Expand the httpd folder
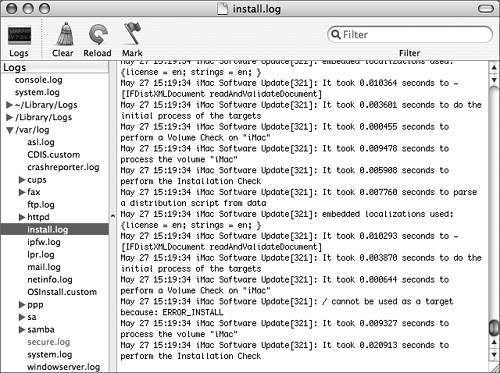 [22, 217]
